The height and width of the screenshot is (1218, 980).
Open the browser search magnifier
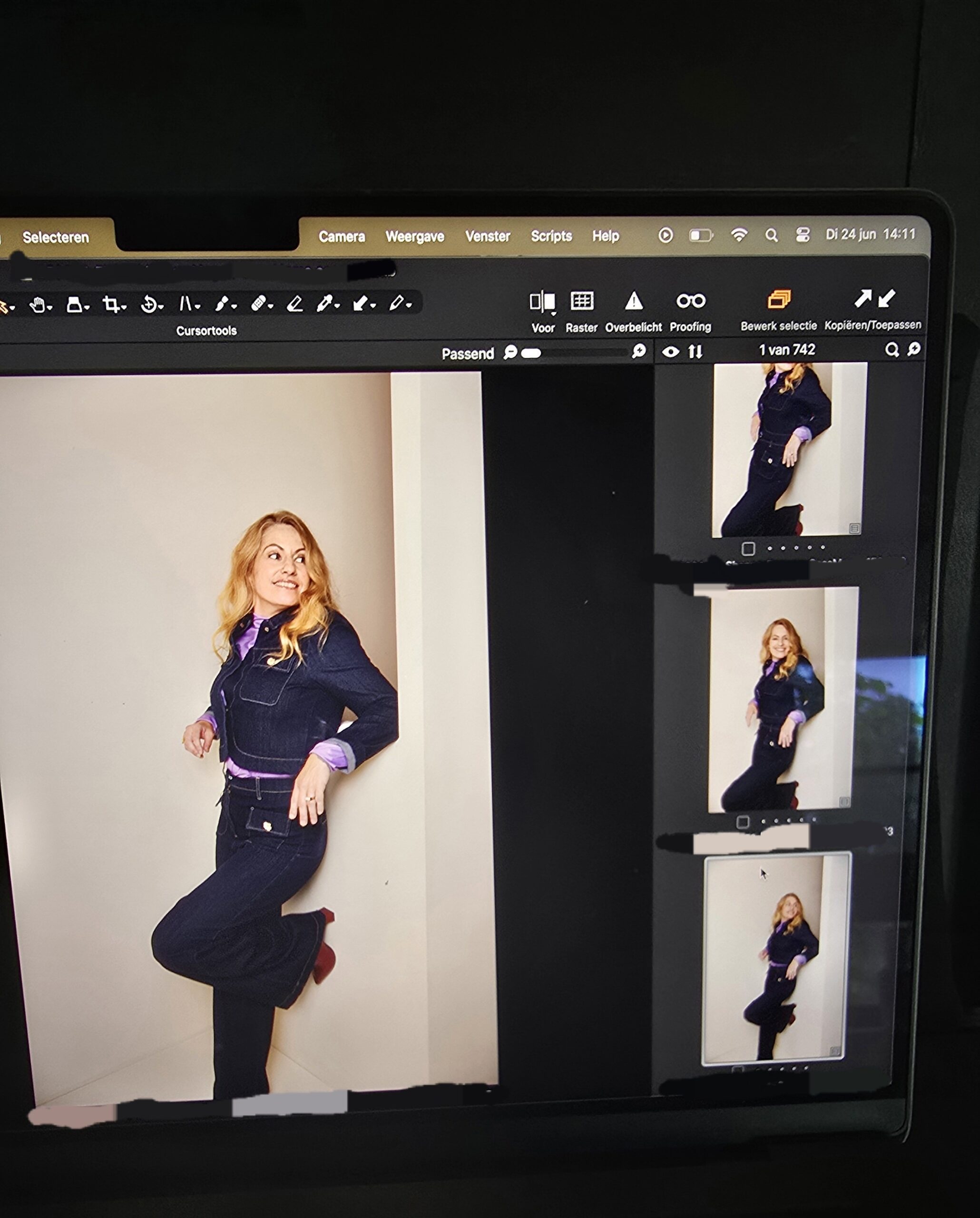click(892, 350)
